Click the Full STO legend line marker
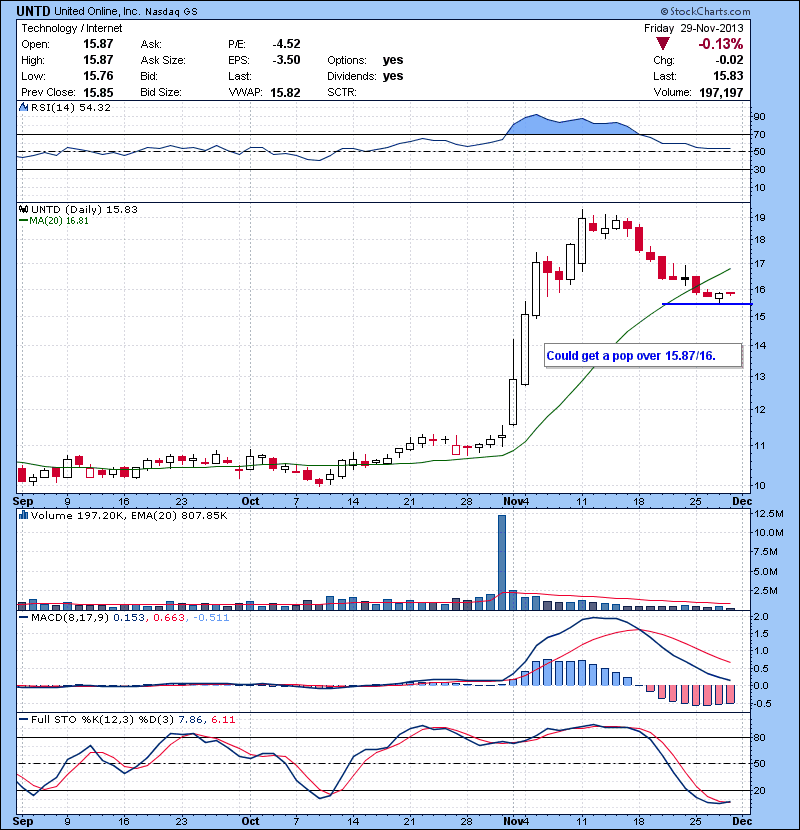800x830 pixels. point(23,719)
